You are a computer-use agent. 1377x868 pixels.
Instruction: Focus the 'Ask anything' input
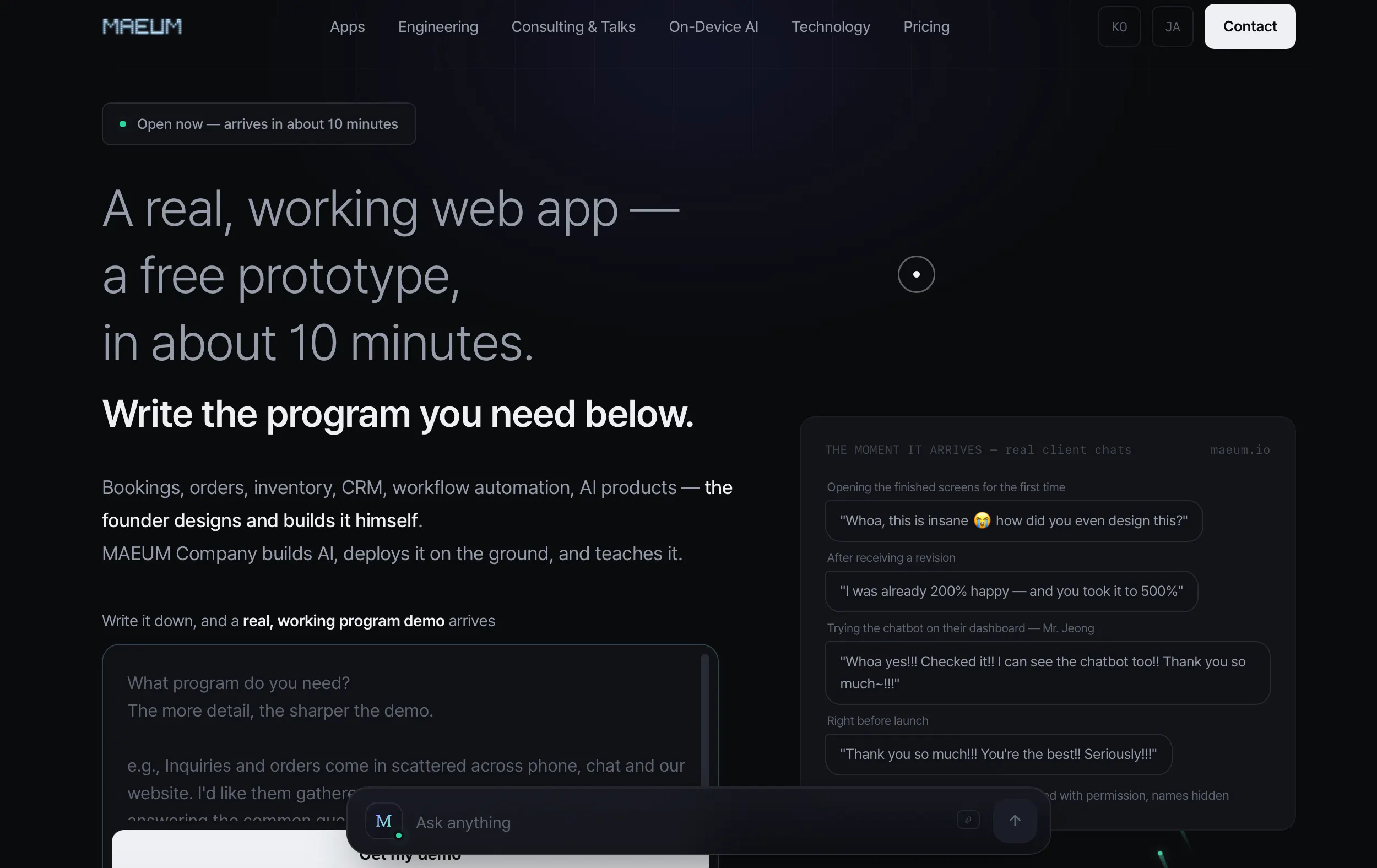680,822
